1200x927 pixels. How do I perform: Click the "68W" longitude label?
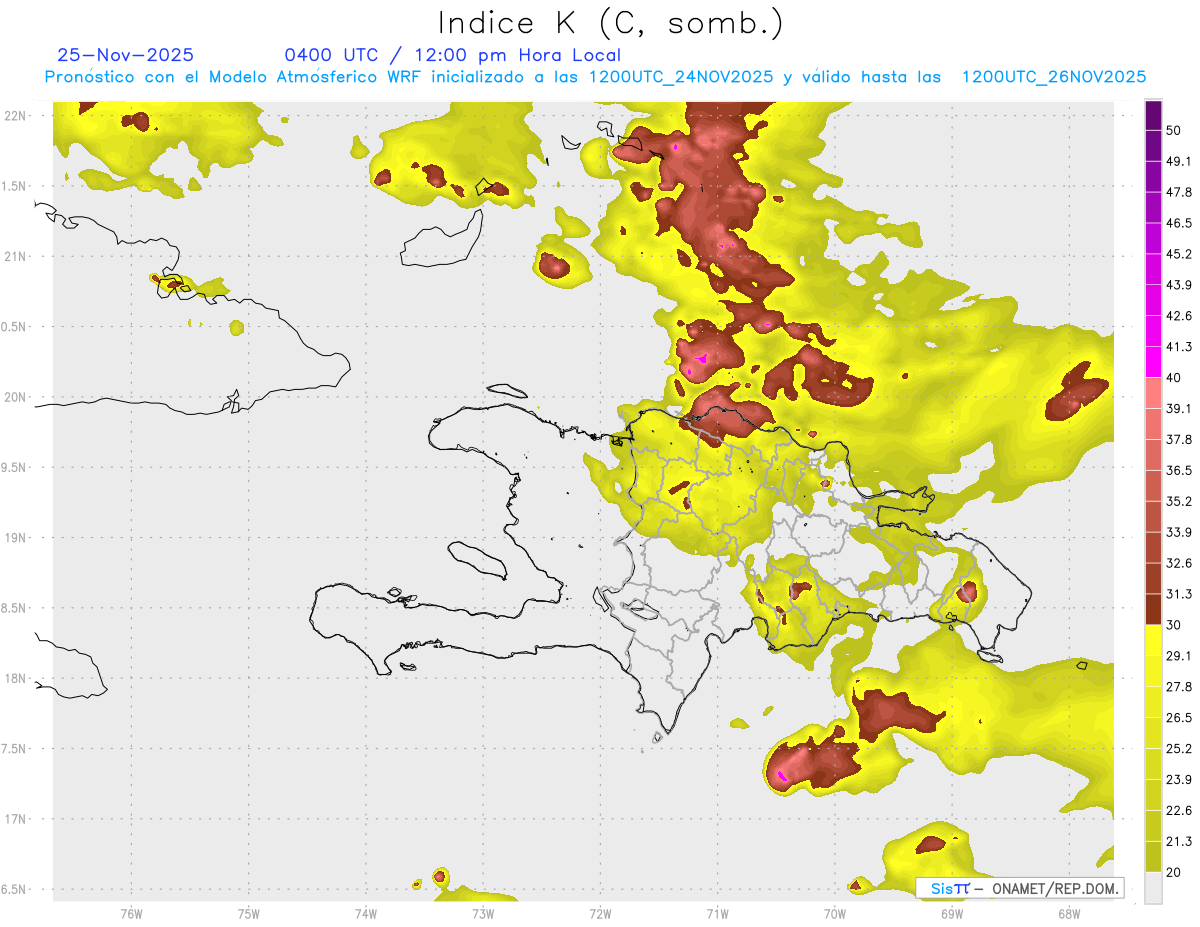tap(1069, 913)
